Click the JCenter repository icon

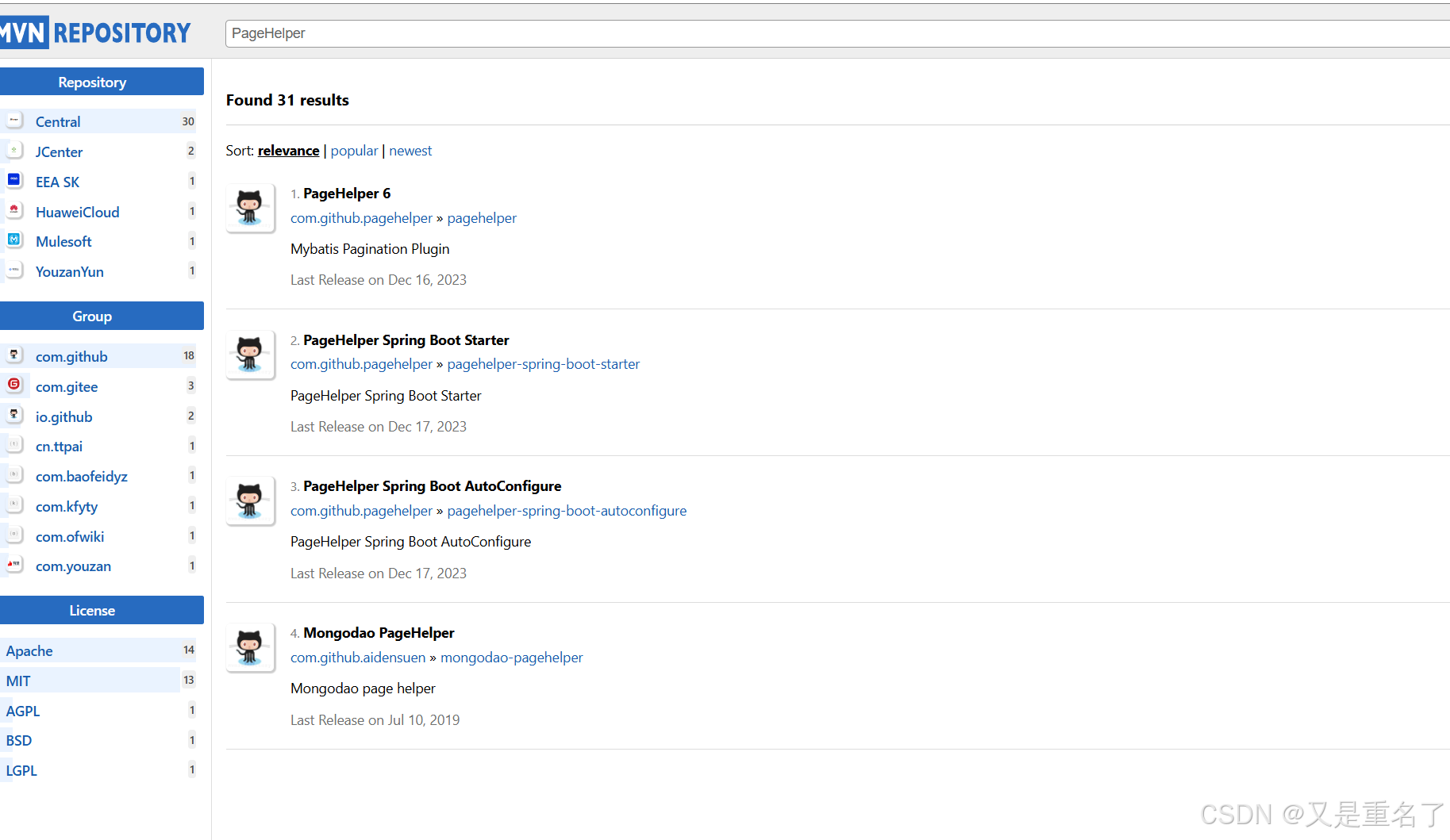(x=14, y=151)
